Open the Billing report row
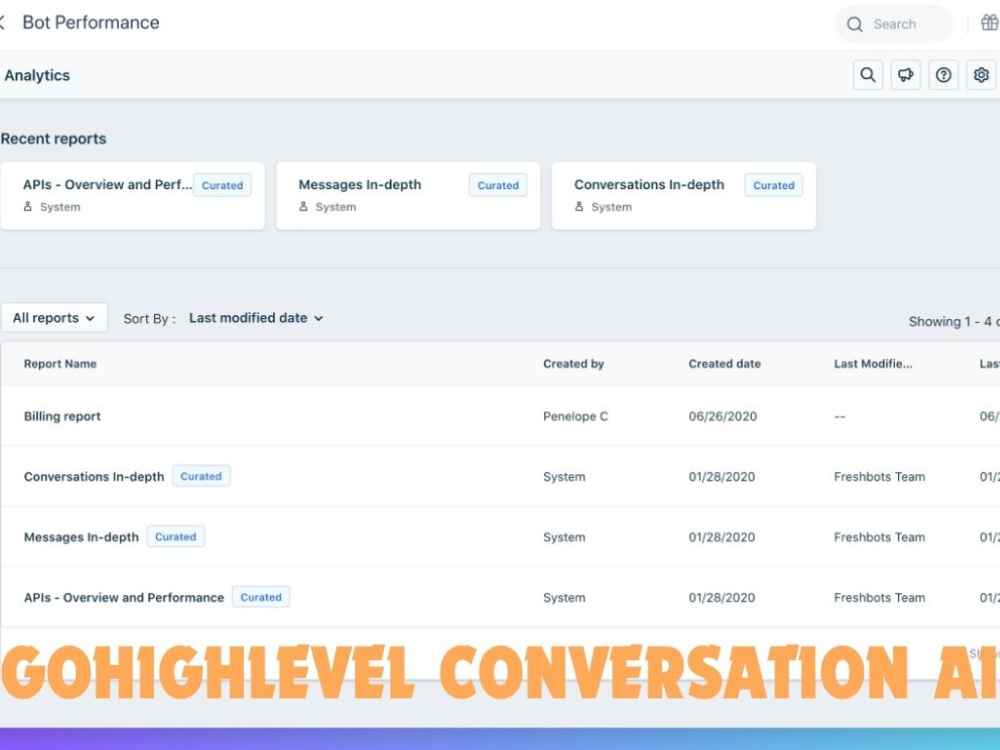Viewport: 1000px width, 750px height. coord(500,416)
